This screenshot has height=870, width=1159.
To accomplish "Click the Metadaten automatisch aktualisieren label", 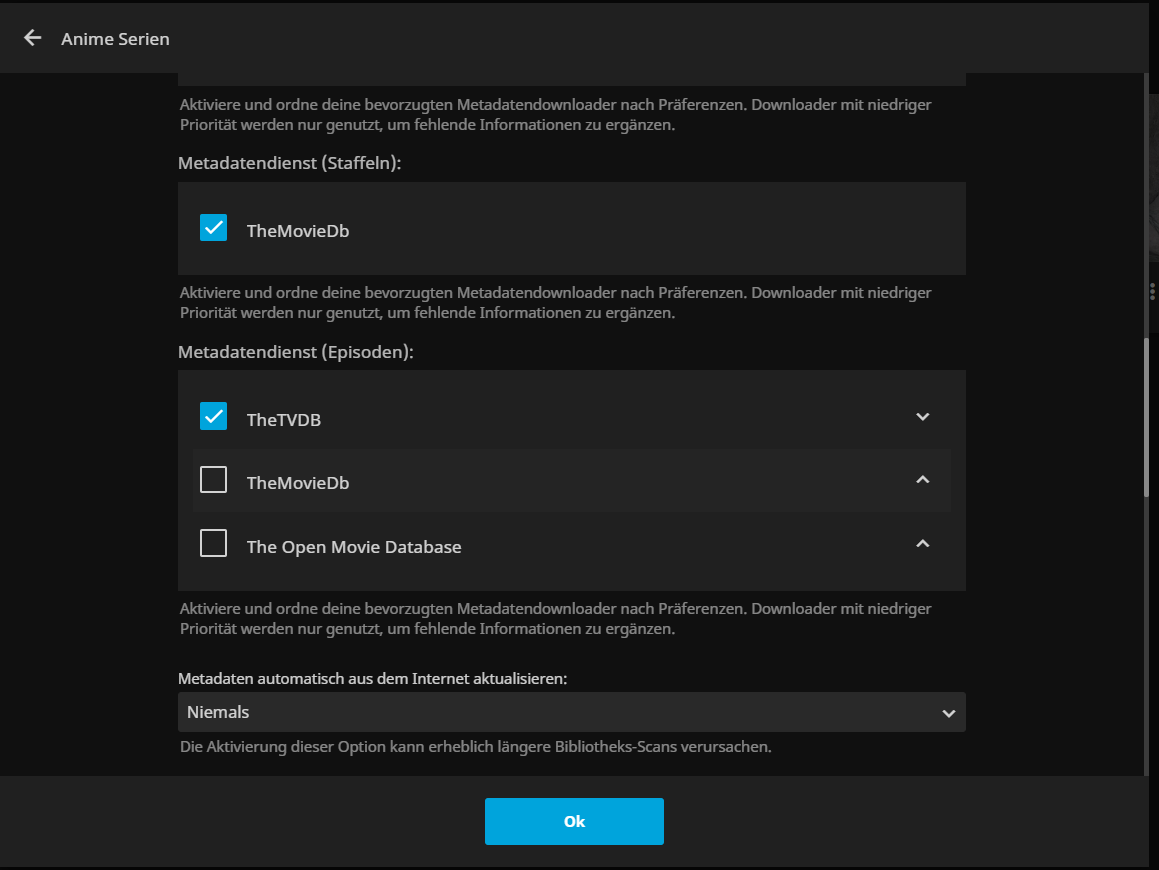I will point(373,678).
